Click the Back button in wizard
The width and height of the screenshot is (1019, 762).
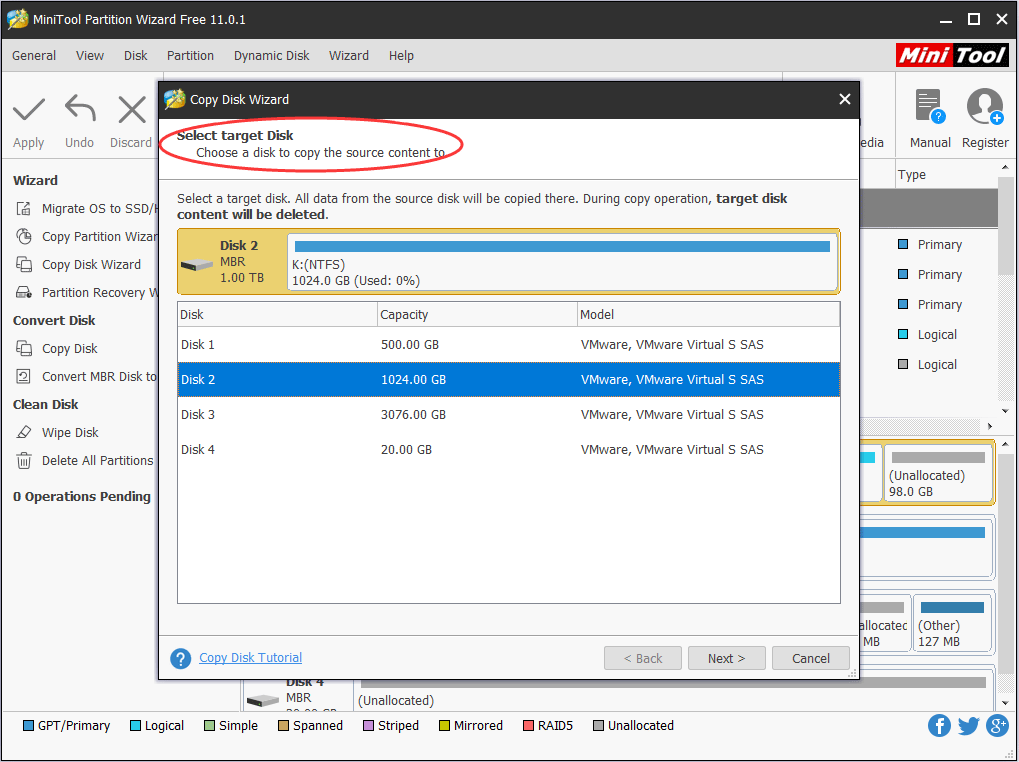pos(643,658)
